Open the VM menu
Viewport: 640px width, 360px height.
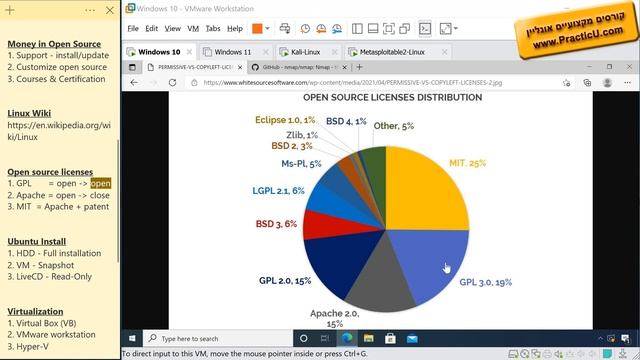click(x=193, y=29)
